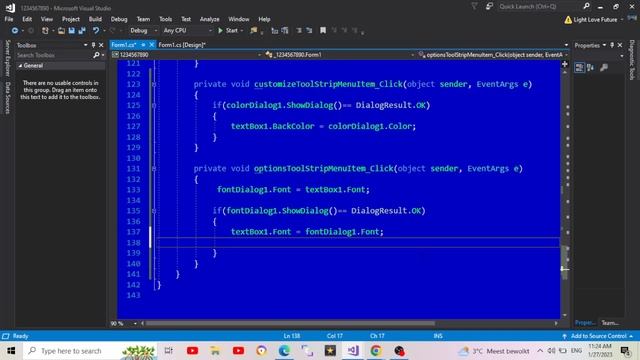Viewport: 640px width, 360px height.
Task: Open the _1234567890.Form1 class dropdown
Action: coord(340,55)
